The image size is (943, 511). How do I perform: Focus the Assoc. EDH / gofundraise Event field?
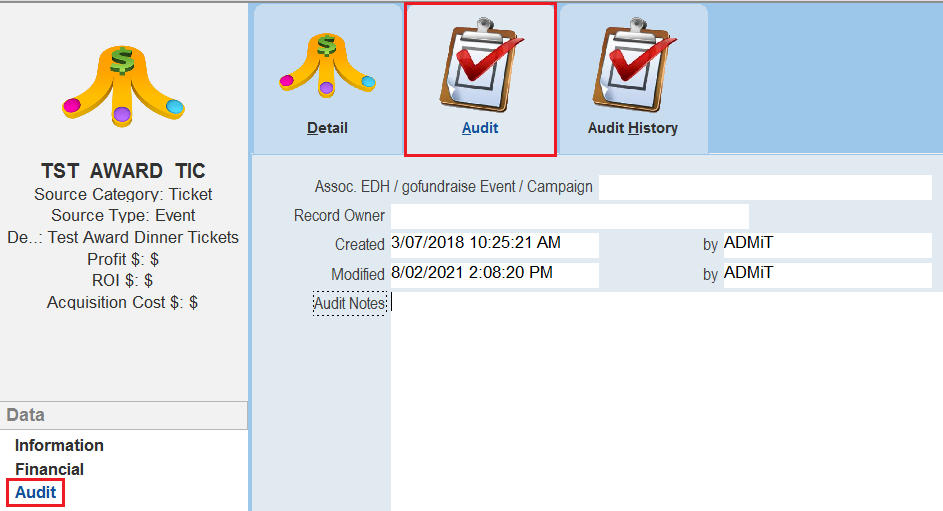point(765,188)
